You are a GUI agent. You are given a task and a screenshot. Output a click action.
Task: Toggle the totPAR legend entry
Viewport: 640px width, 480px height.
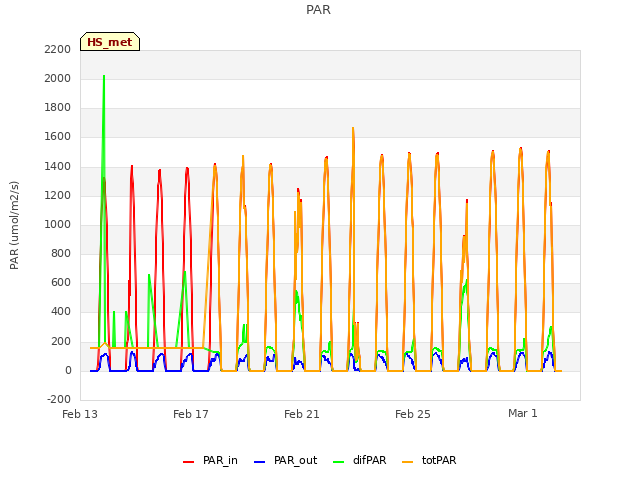[429, 460]
